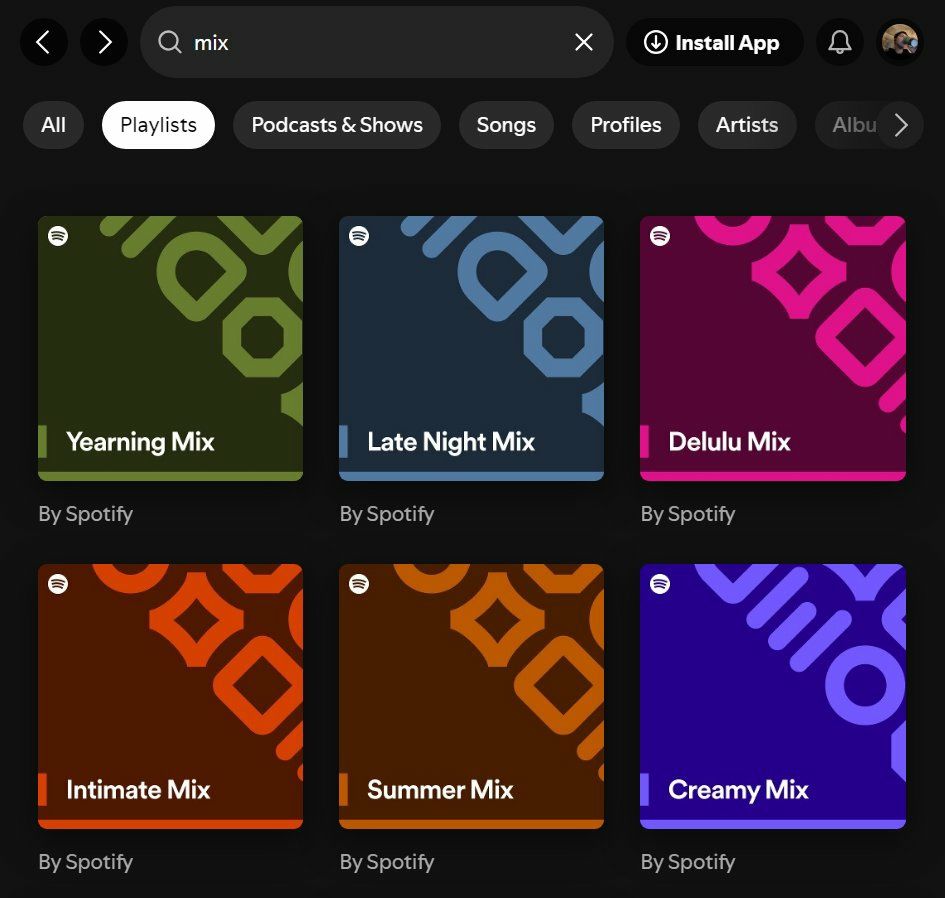The width and height of the screenshot is (945, 898).
Task: Click in the search box containing 'mix'
Action: 377,42
